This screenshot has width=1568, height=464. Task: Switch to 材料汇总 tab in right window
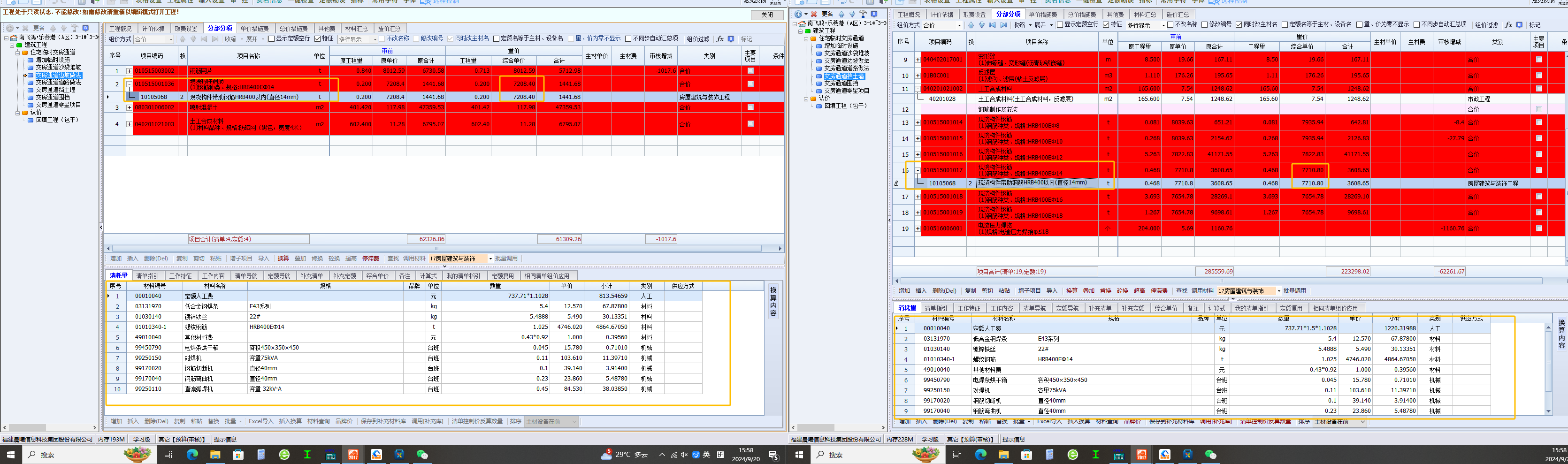click(x=1144, y=15)
